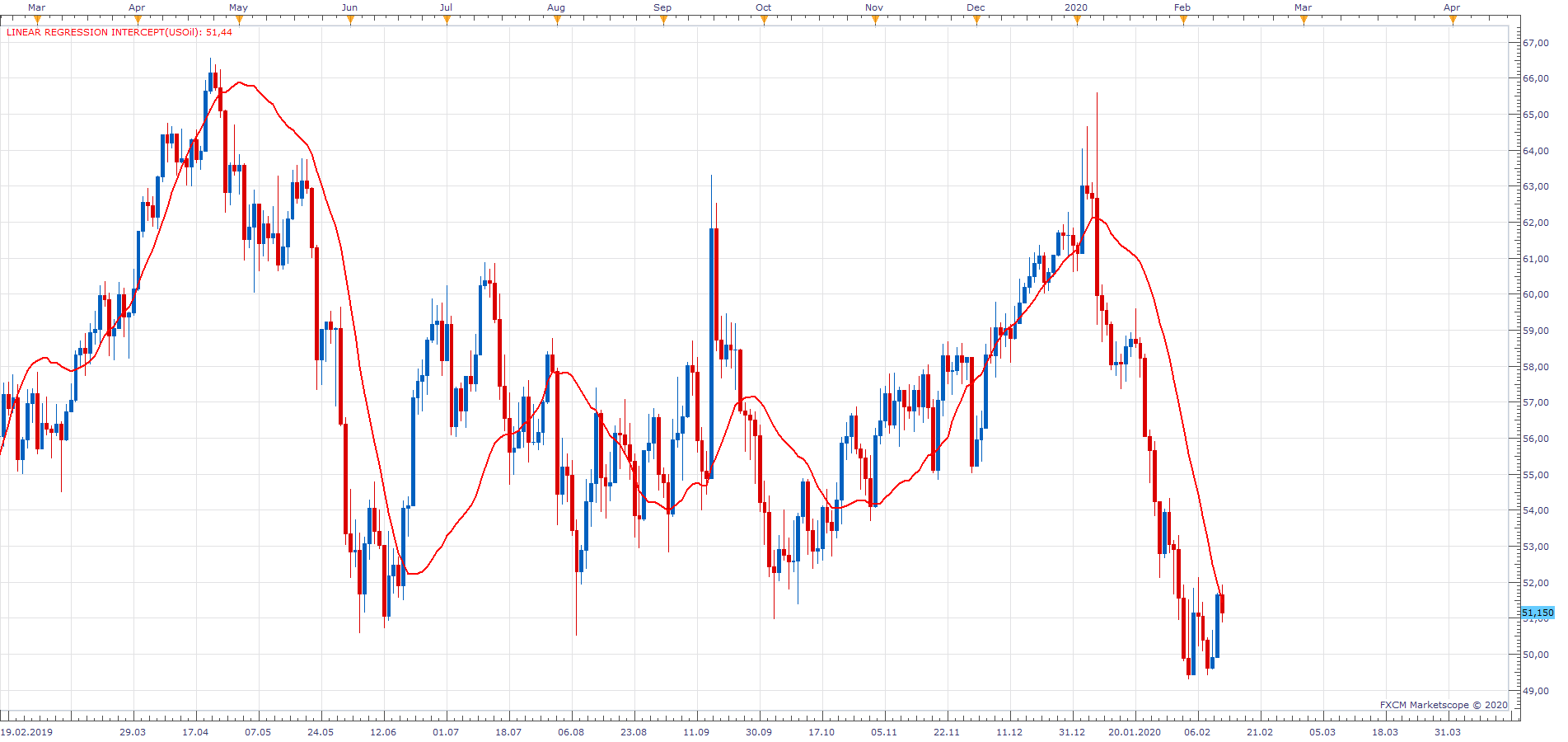Click the 05.11 date axis label
Viewport: 1568px width, 742px height.
point(884,732)
